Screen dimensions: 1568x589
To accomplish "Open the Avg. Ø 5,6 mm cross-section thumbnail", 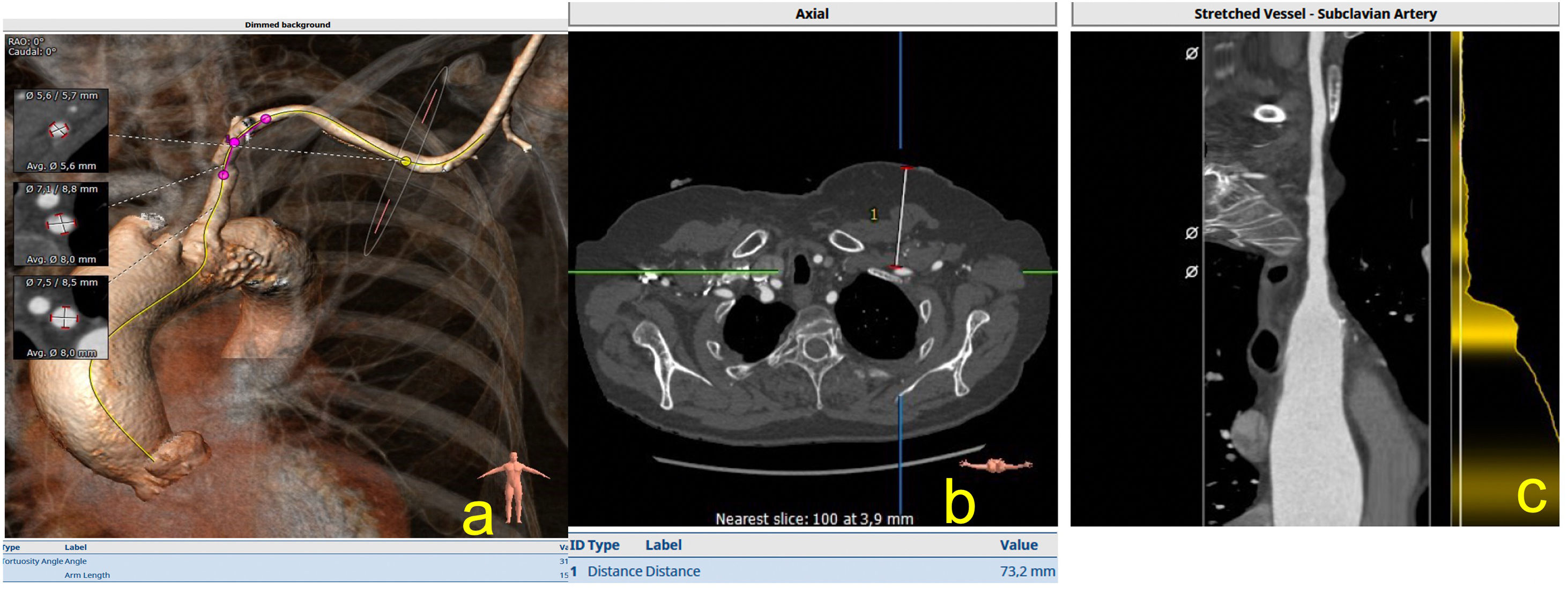I will 60,130.
